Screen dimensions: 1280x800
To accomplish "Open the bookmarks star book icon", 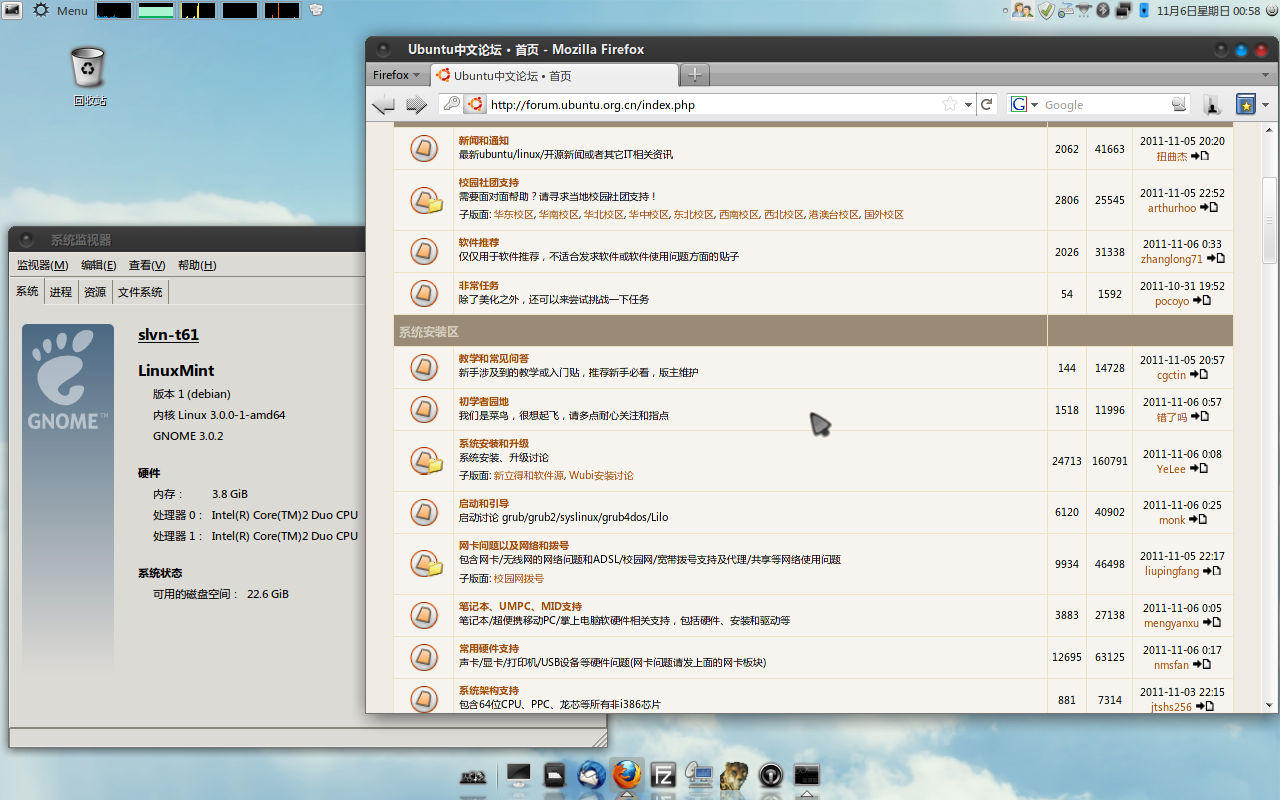I will [x=1246, y=104].
